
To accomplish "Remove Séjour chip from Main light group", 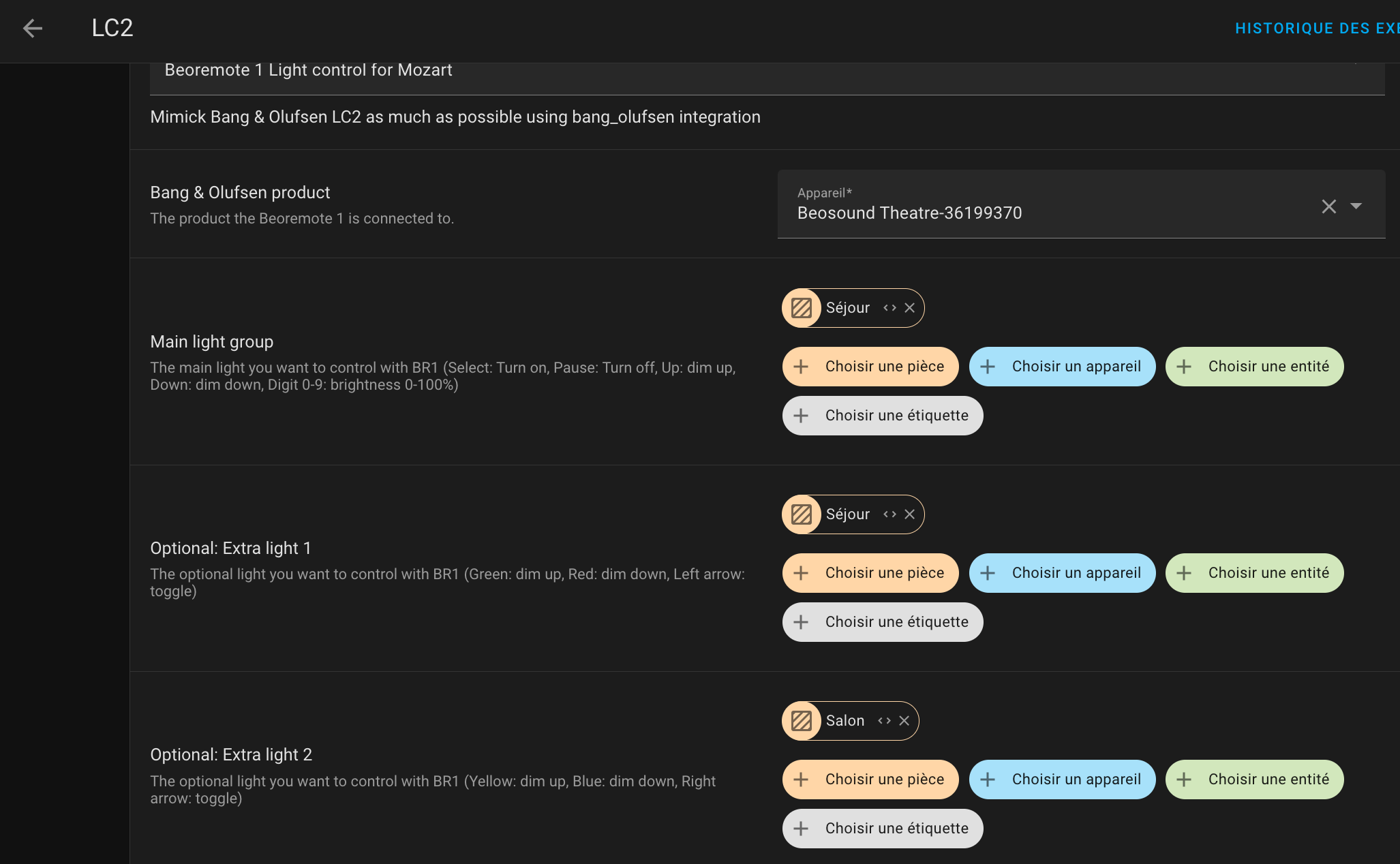I will [x=909, y=308].
